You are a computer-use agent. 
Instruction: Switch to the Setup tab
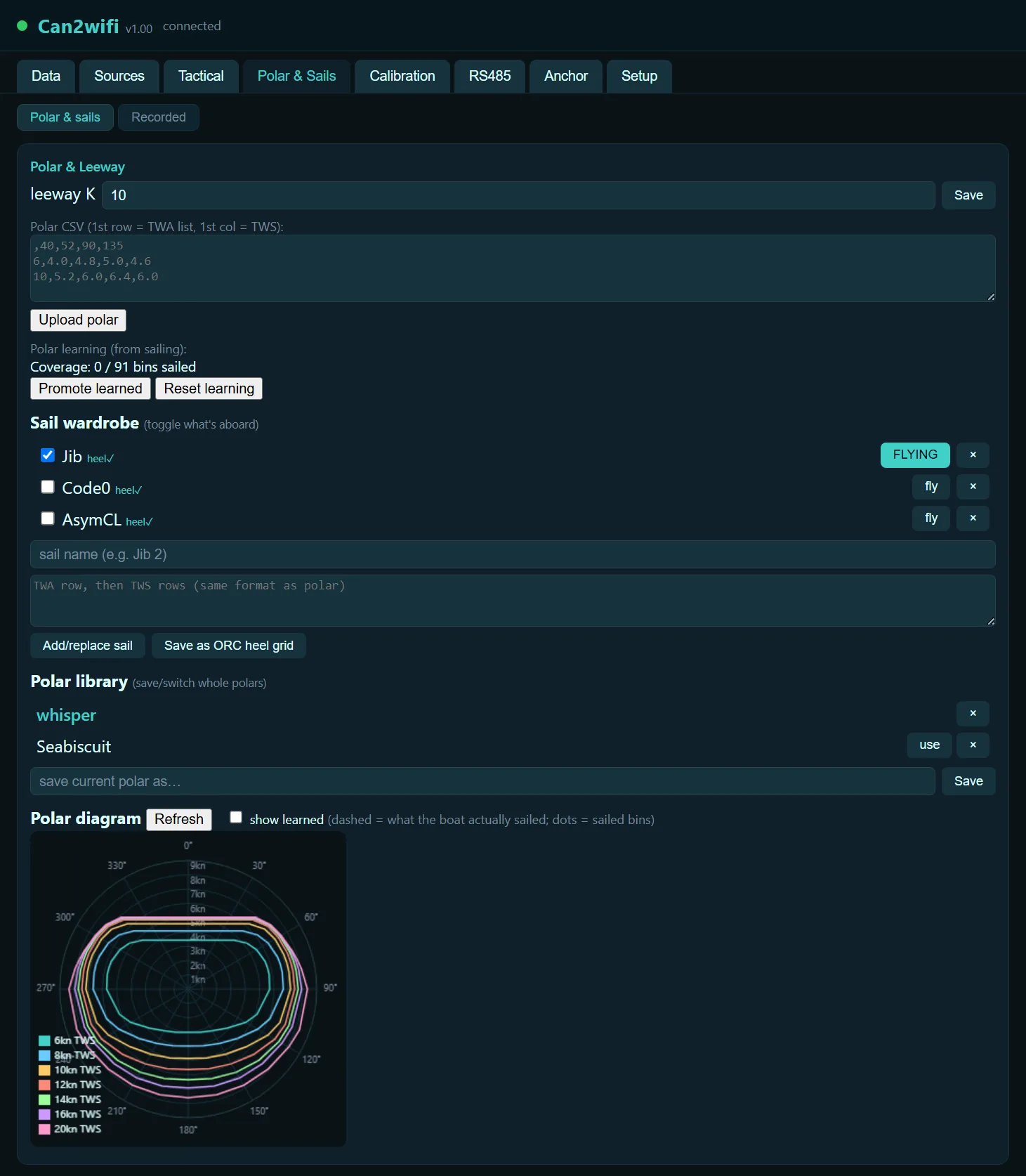(639, 76)
